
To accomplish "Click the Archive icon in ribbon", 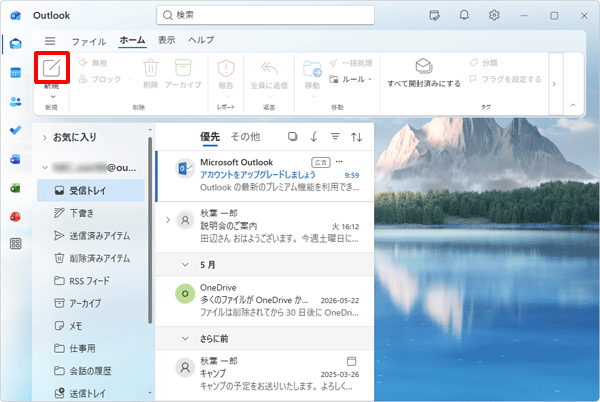I will (x=183, y=68).
